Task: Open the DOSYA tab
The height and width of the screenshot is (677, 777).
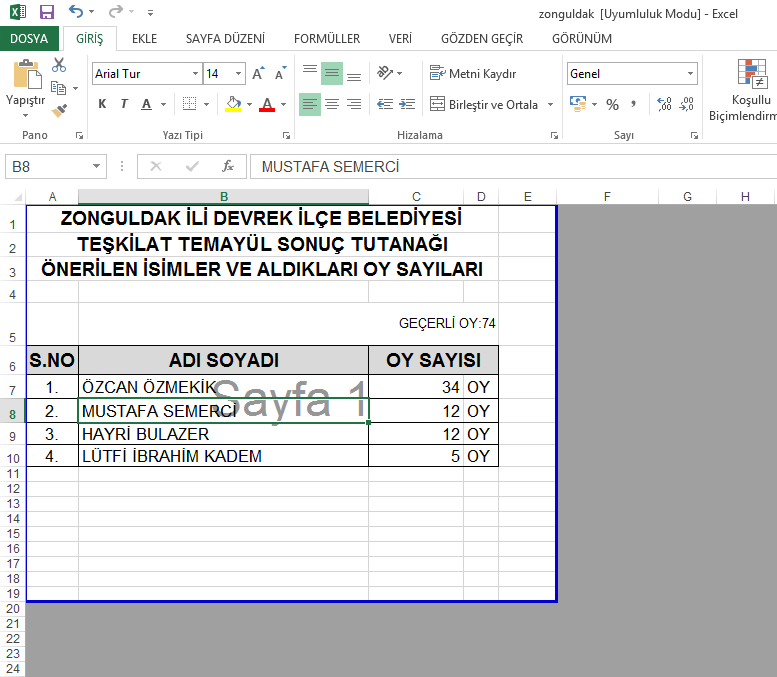Action: tap(29, 39)
